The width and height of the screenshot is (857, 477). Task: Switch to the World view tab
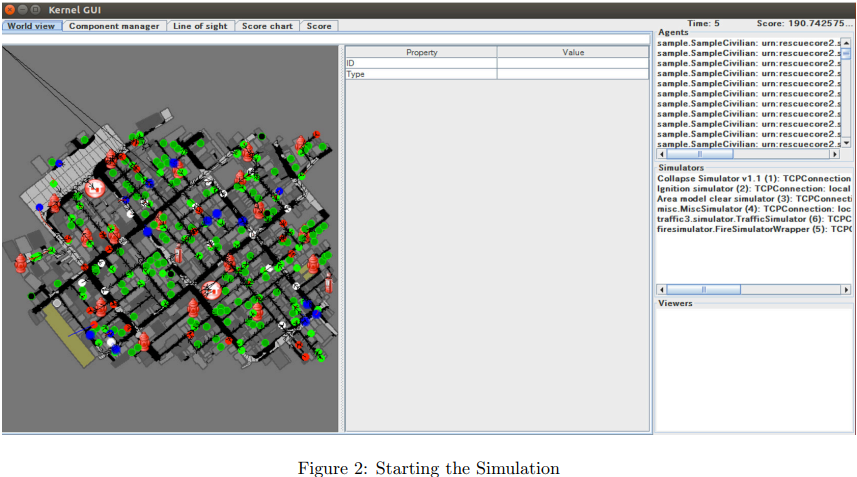pyautogui.click(x=31, y=26)
